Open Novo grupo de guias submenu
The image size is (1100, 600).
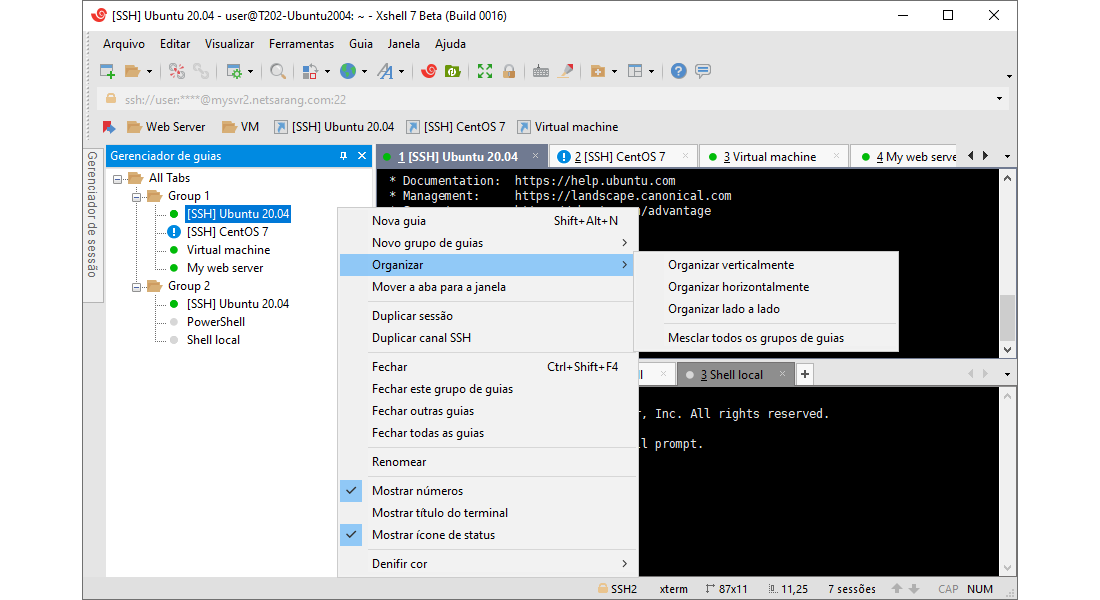coord(488,243)
